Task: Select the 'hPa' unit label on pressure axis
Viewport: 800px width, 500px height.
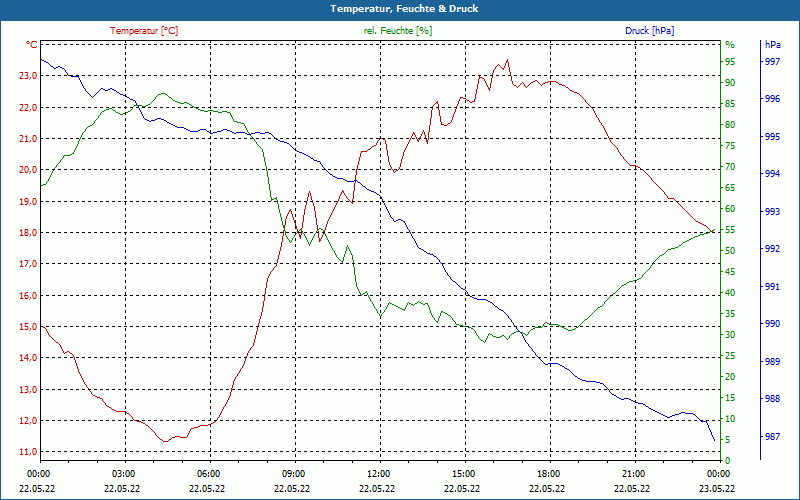Action: pos(773,45)
